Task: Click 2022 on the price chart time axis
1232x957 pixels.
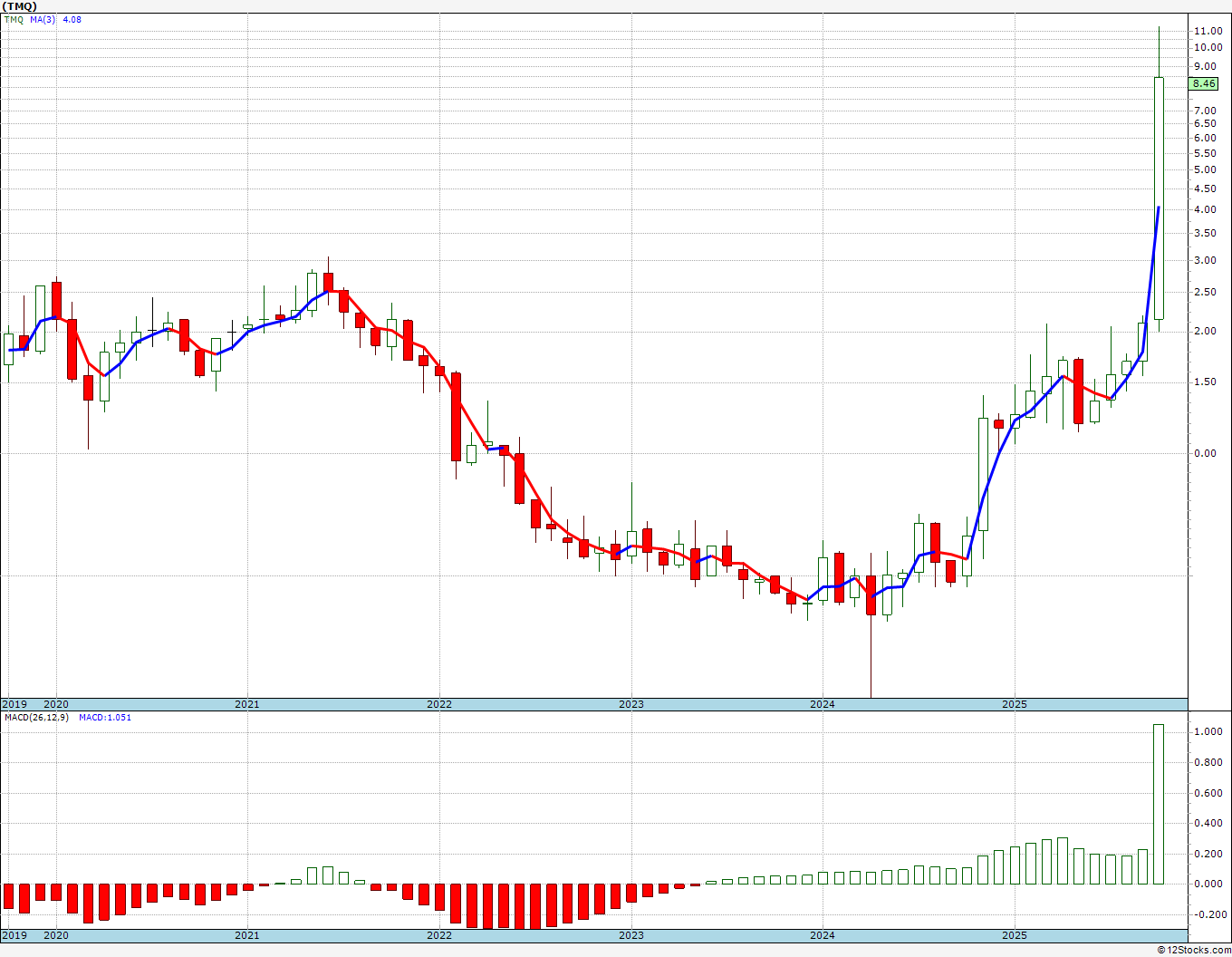Action: click(x=439, y=704)
